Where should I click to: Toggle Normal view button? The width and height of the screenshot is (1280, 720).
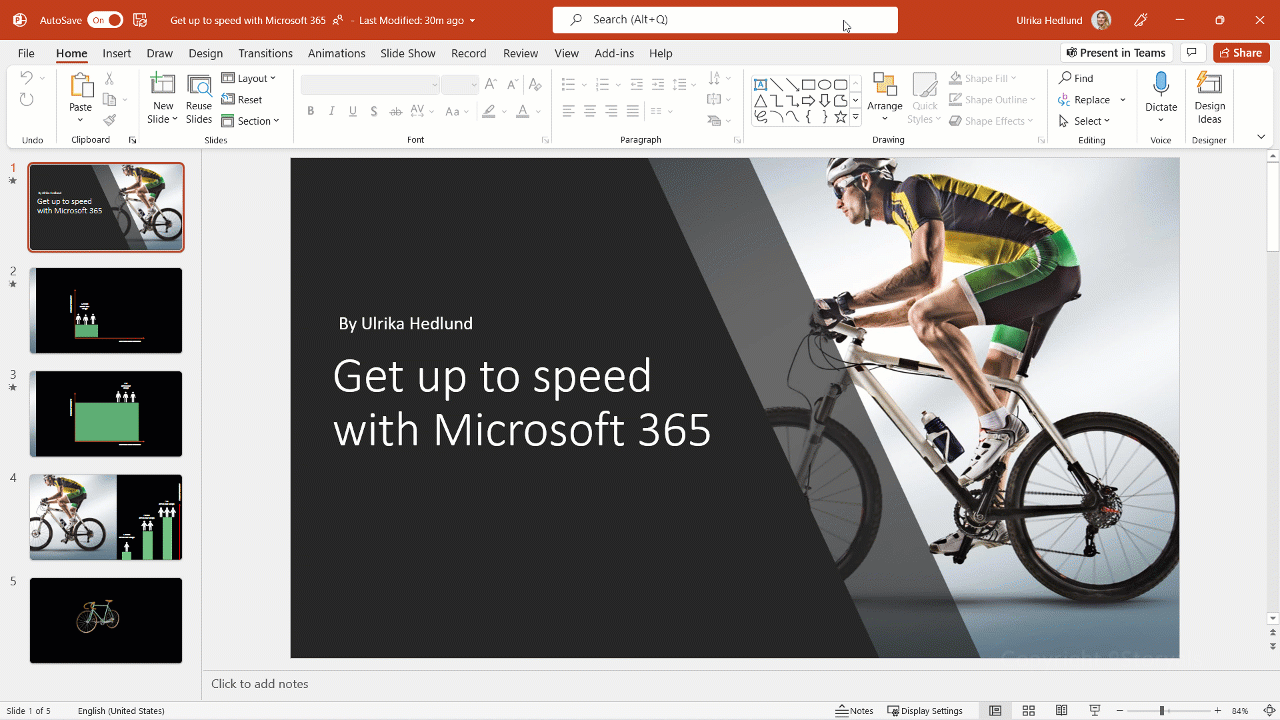[x=995, y=711]
